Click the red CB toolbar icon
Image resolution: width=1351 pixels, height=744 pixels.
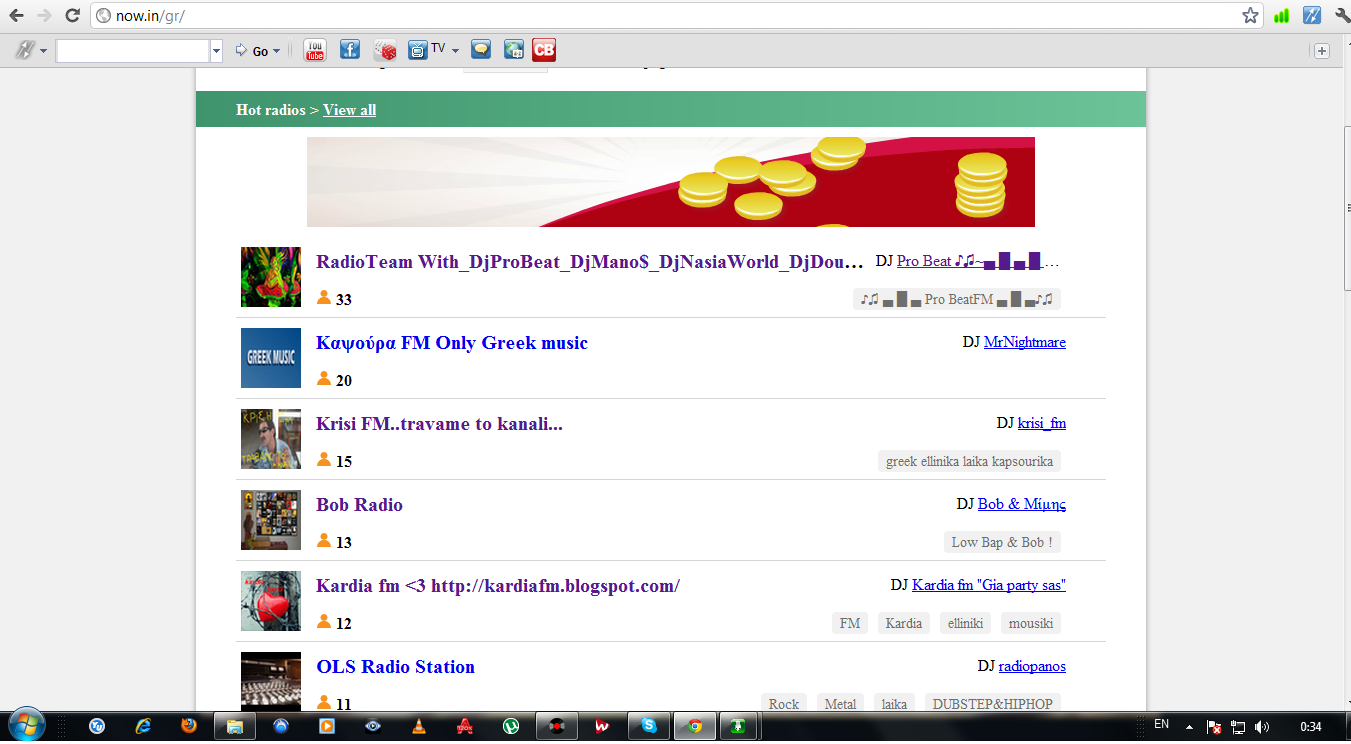[544, 50]
